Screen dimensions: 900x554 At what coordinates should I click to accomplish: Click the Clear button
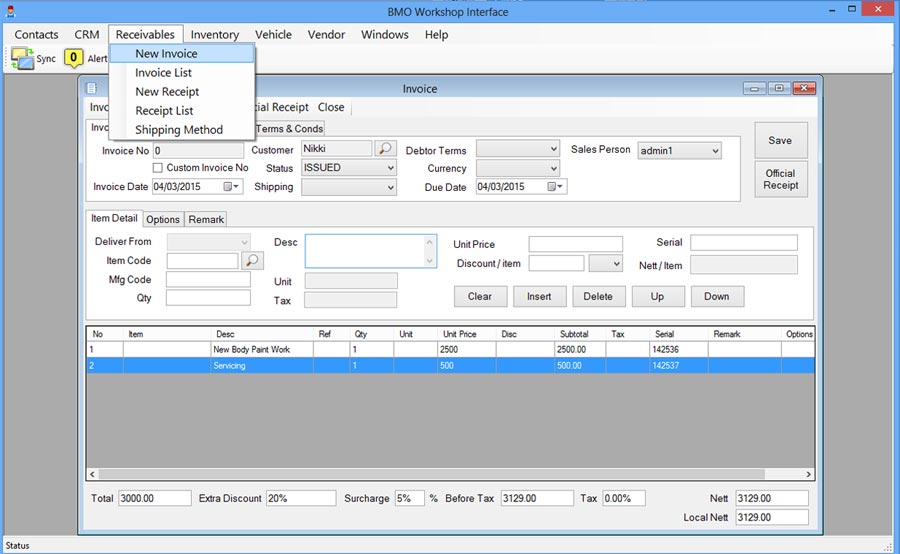point(480,296)
